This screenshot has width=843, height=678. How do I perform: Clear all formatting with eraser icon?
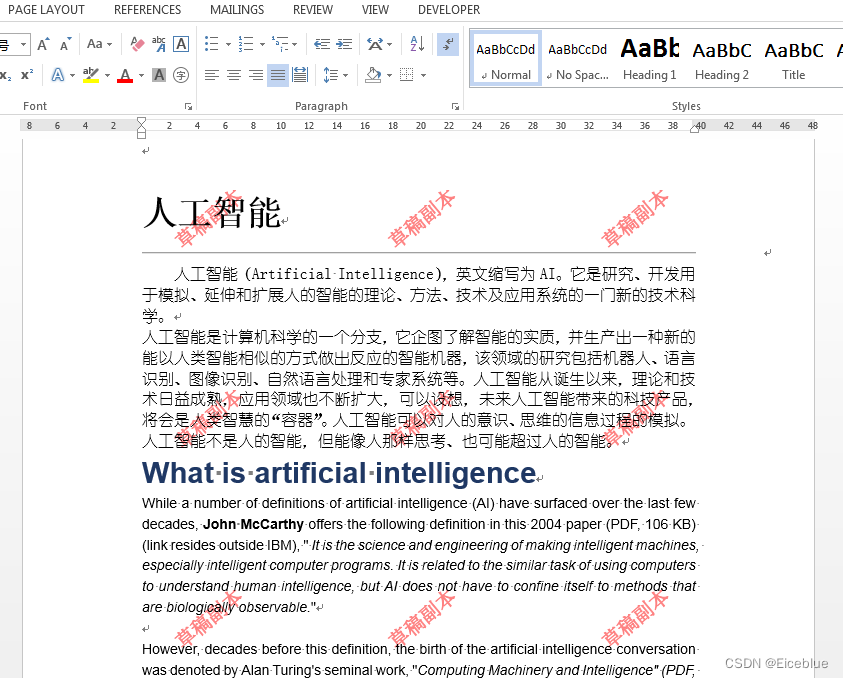[137, 44]
